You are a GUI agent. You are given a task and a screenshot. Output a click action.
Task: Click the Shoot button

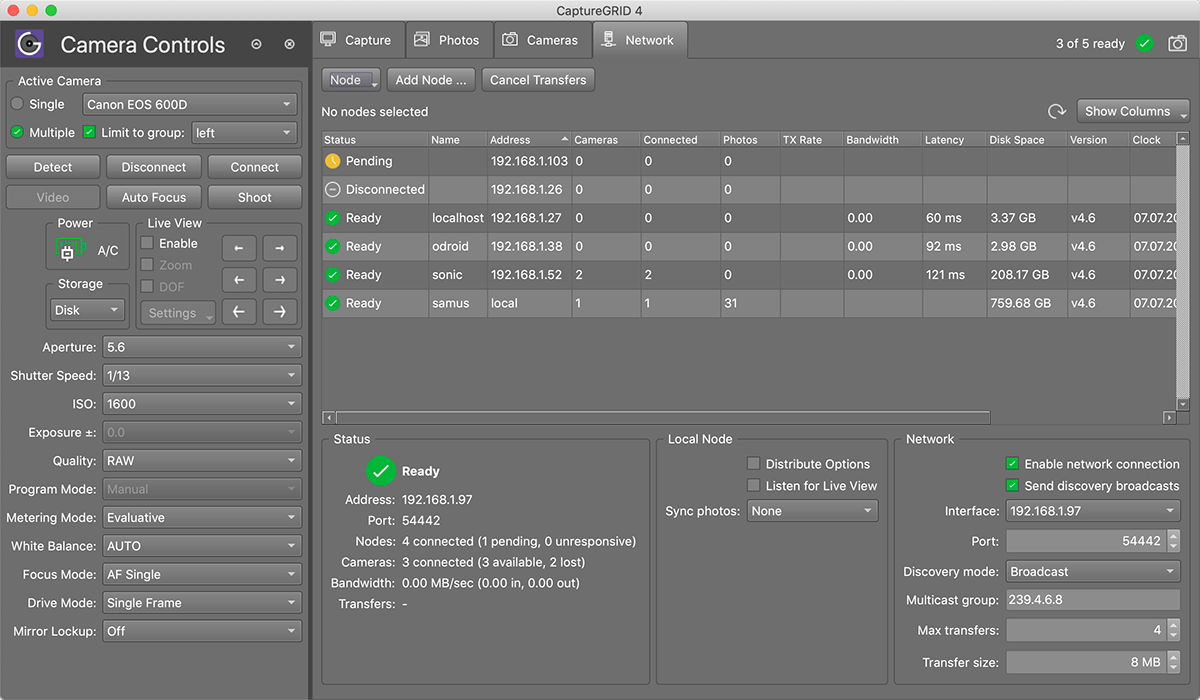tap(255, 197)
